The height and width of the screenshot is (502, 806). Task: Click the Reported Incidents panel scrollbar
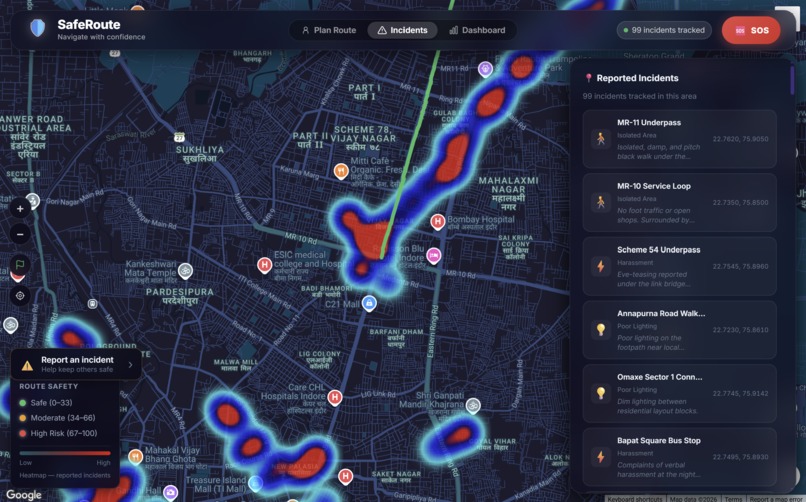point(792,79)
